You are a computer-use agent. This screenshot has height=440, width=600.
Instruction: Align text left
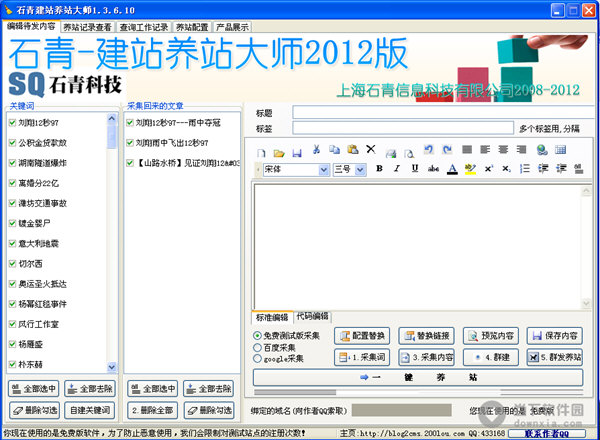click(485, 150)
